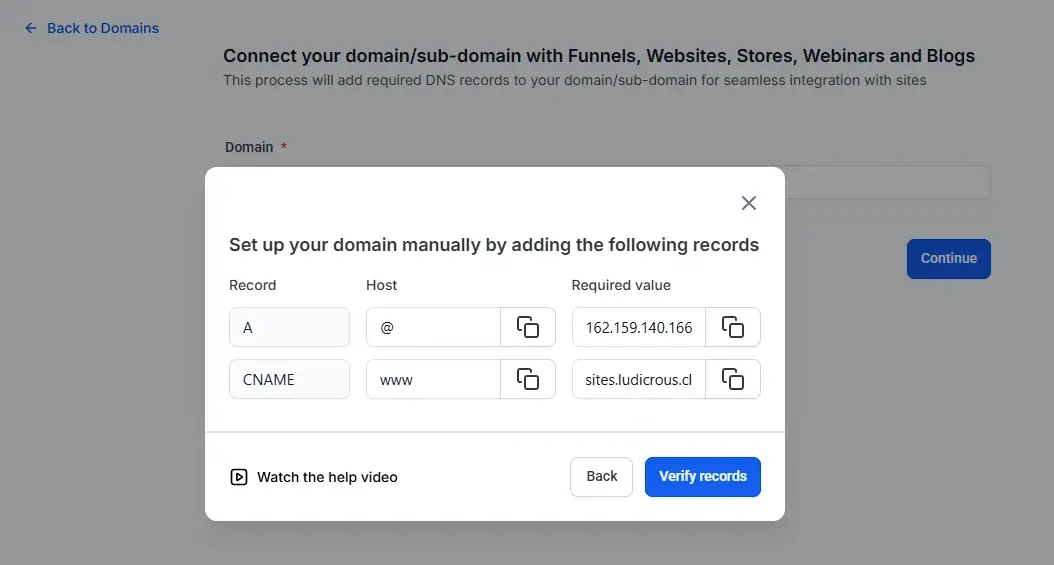
Task: Open the help video play icon
Action: point(239,477)
